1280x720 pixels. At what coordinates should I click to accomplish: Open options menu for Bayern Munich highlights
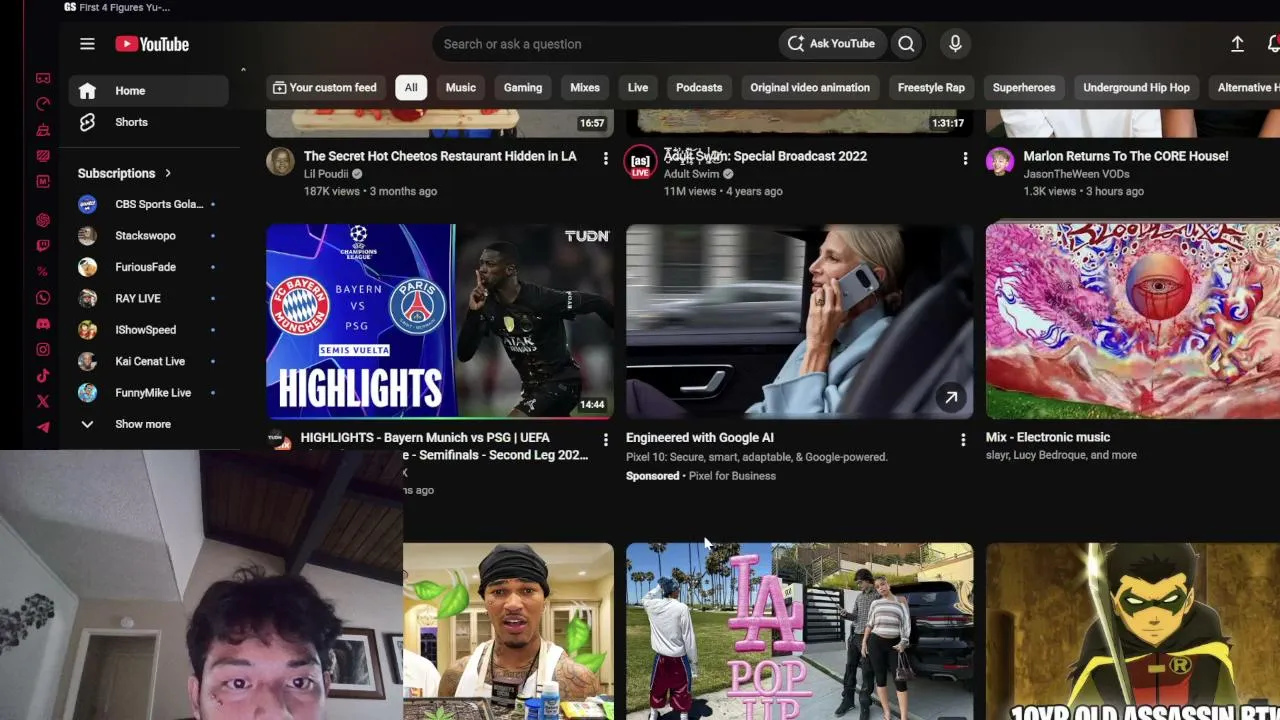605,439
